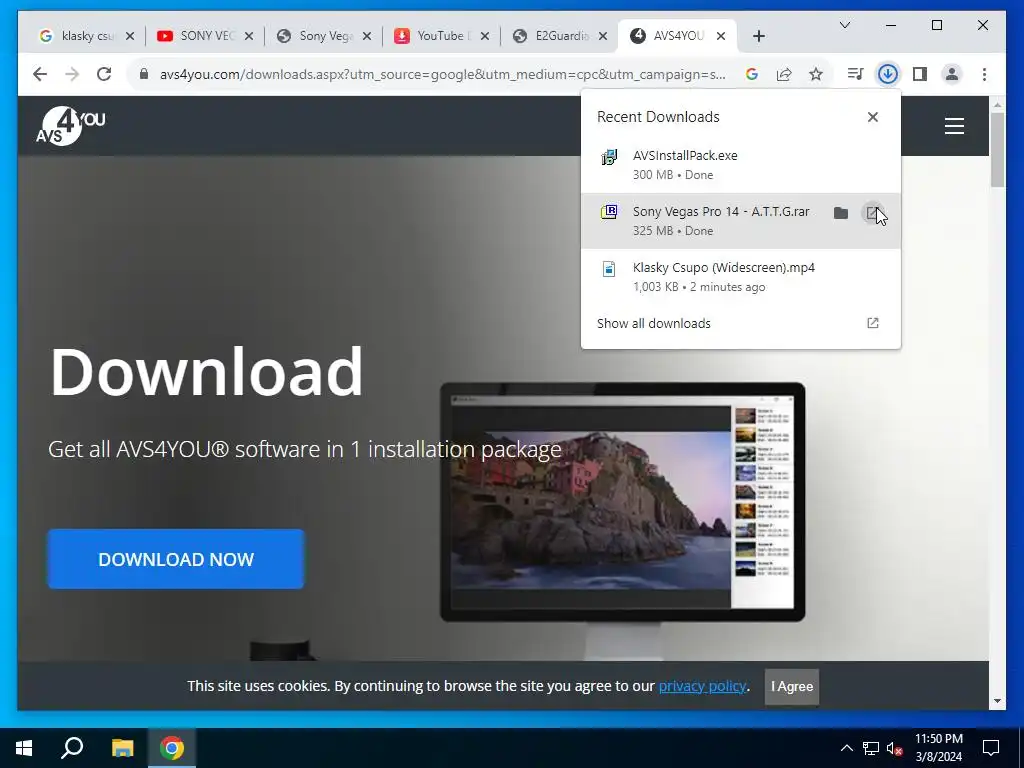Close the Recent Downloads popup
This screenshot has height=768, width=1024.
(872, 117)
